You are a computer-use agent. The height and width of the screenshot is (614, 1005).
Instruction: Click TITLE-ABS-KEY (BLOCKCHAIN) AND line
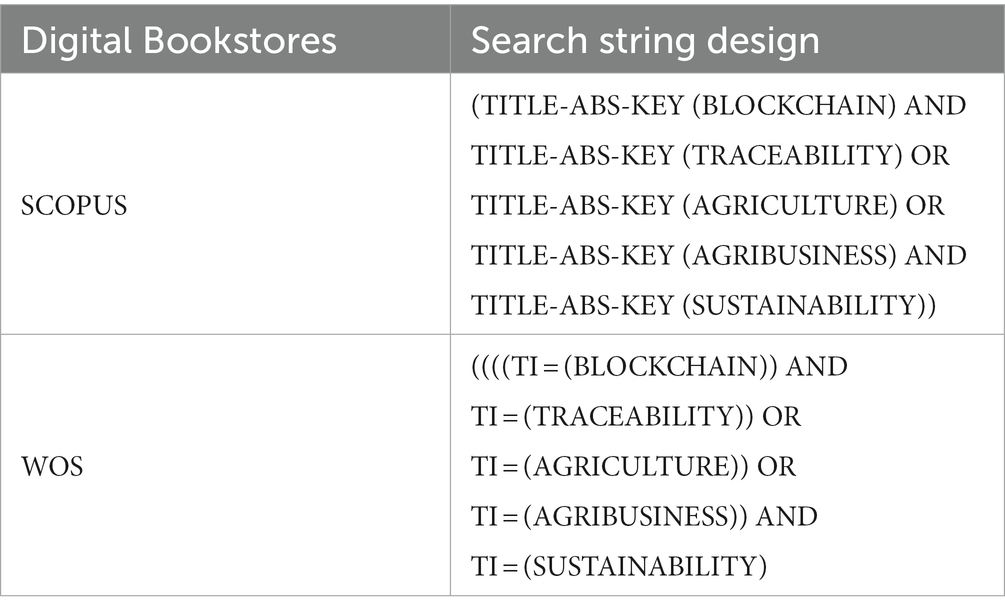tap(718, 106)
